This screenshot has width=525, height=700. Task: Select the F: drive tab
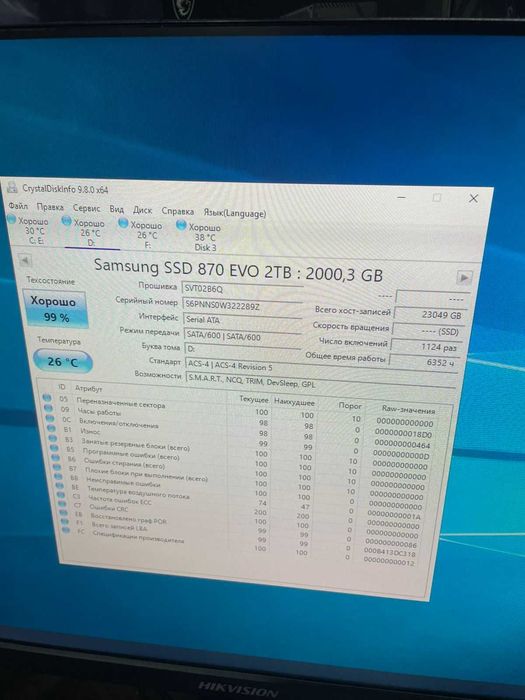[142, 235]
